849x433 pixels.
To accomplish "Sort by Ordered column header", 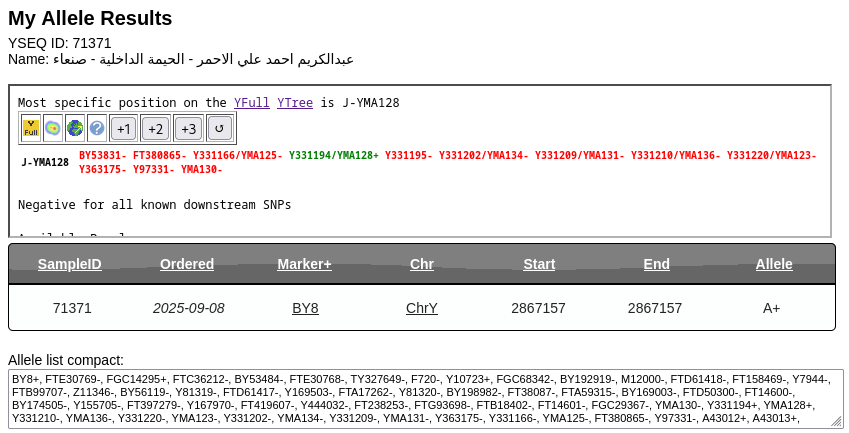I will (187, 264).
